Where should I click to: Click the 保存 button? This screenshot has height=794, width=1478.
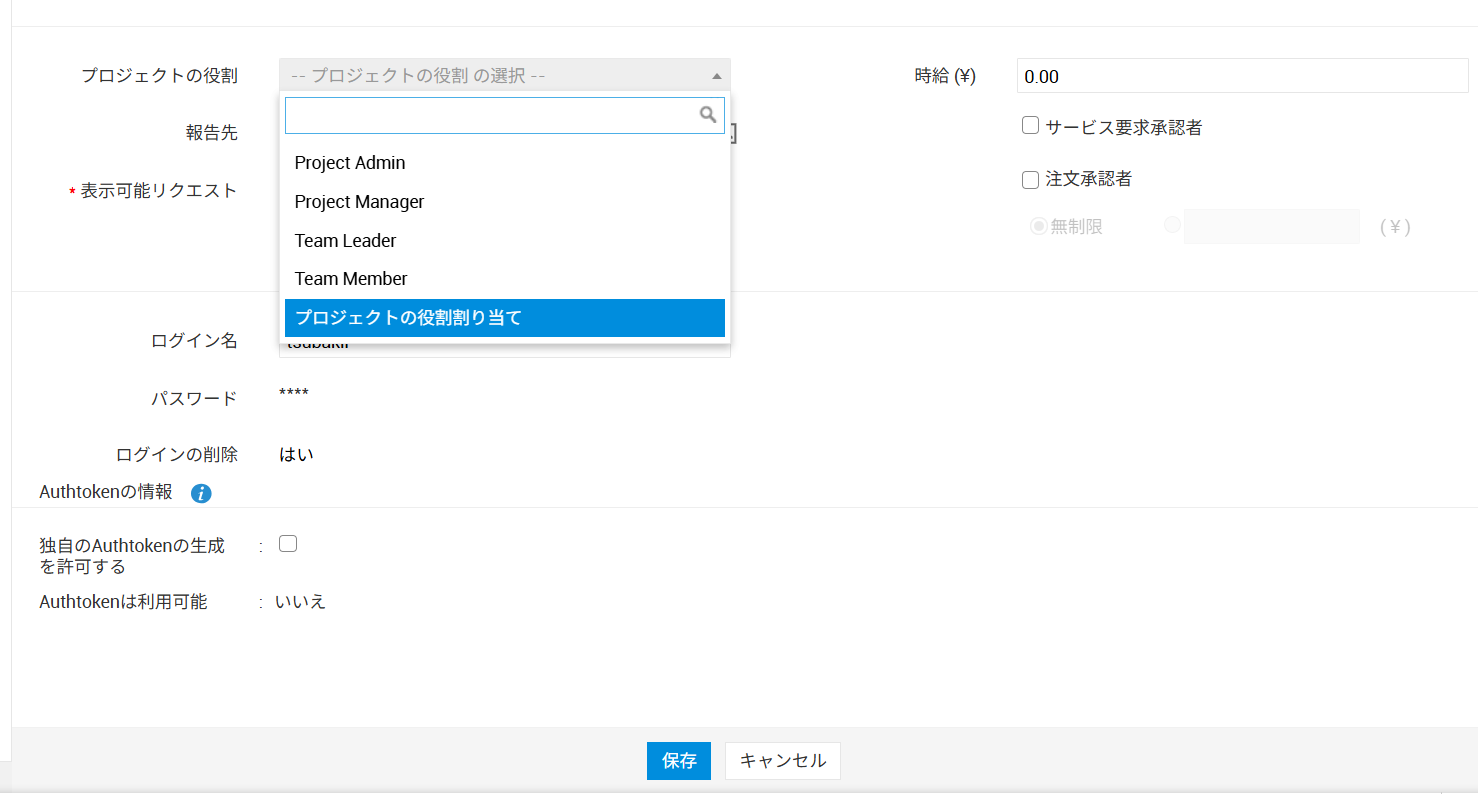(678, 761)
